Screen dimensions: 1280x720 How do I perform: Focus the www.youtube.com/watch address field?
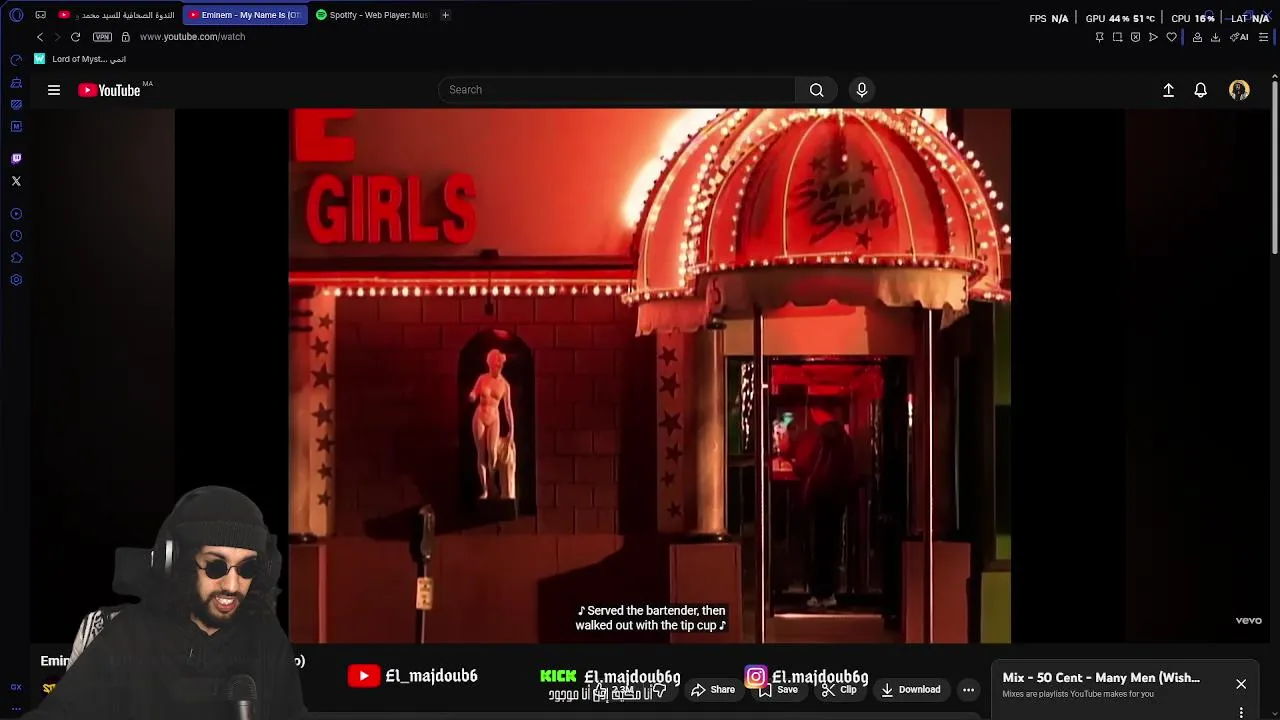point(192,37)
